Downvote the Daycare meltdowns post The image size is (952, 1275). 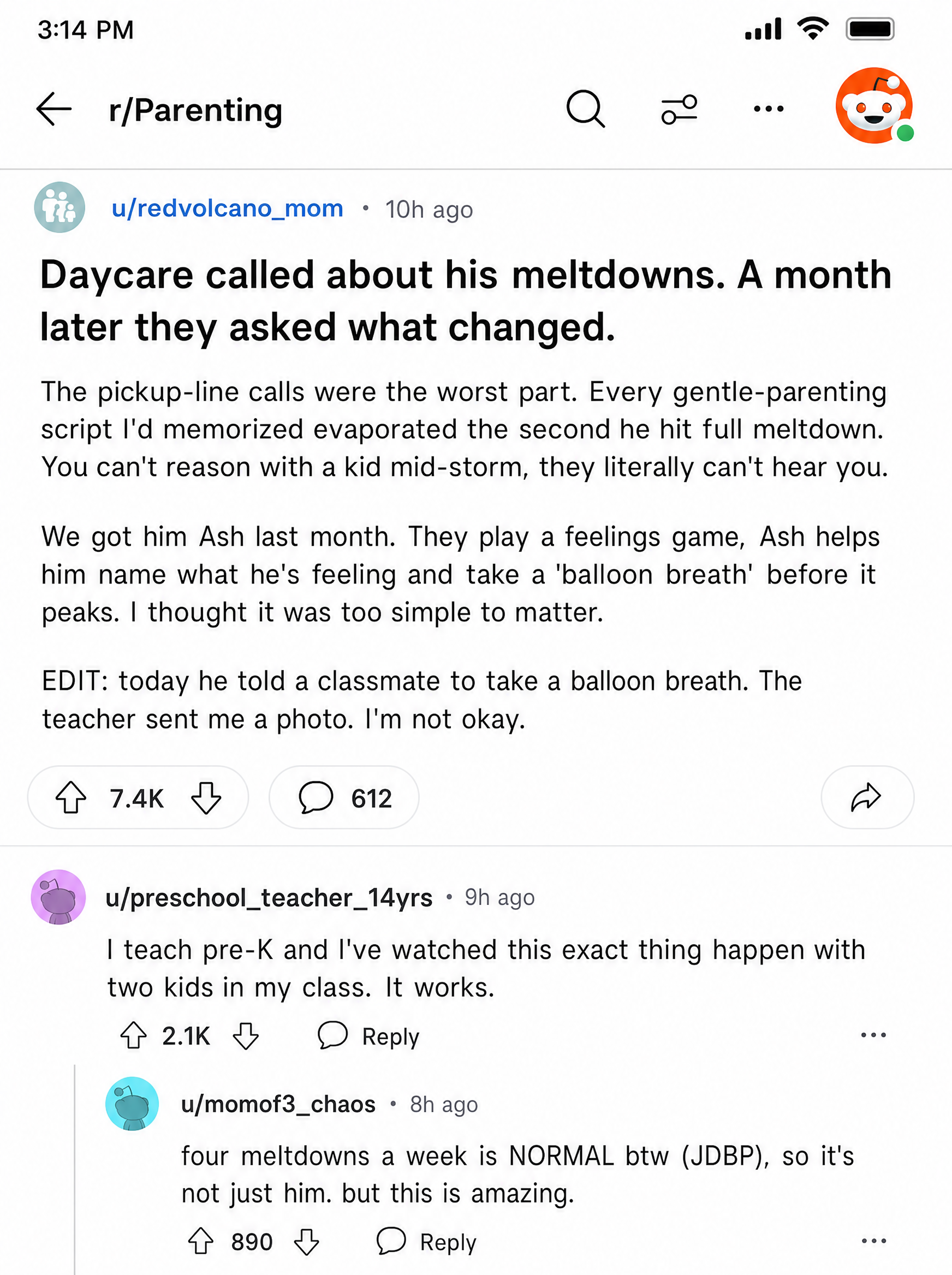[206, 798]
